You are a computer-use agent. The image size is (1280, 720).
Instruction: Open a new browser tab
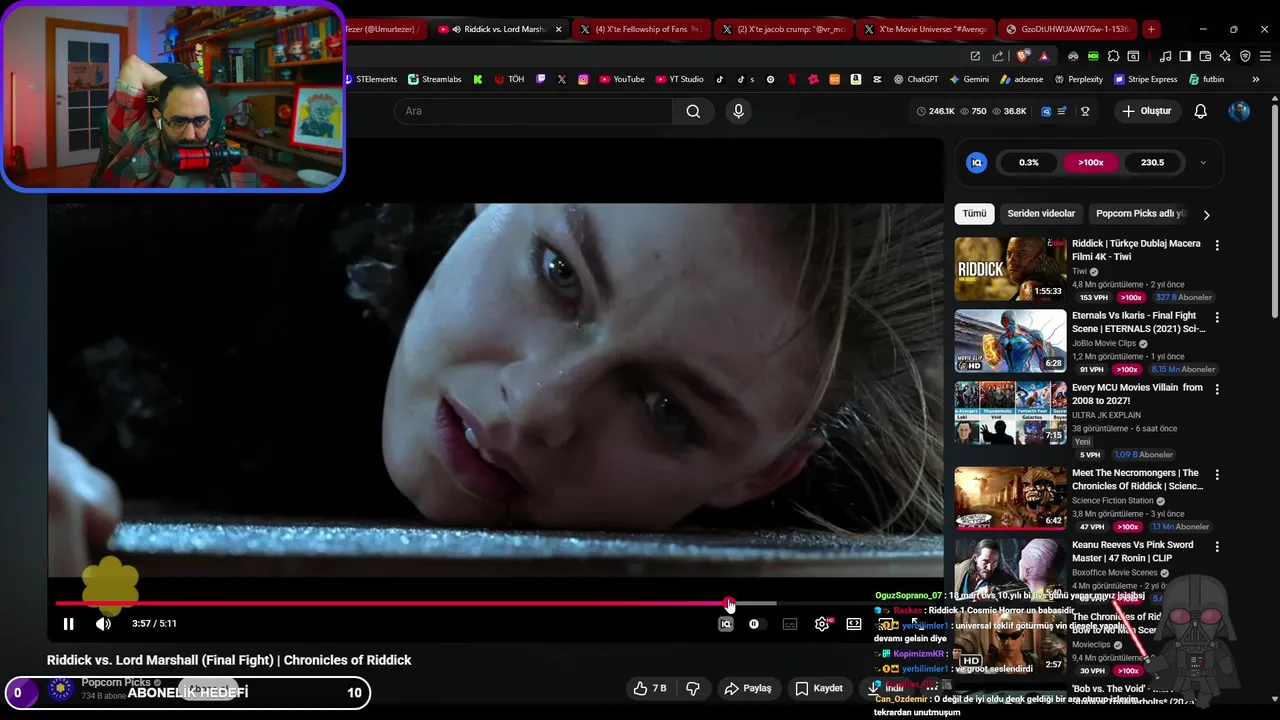[x=1151, y=29]
